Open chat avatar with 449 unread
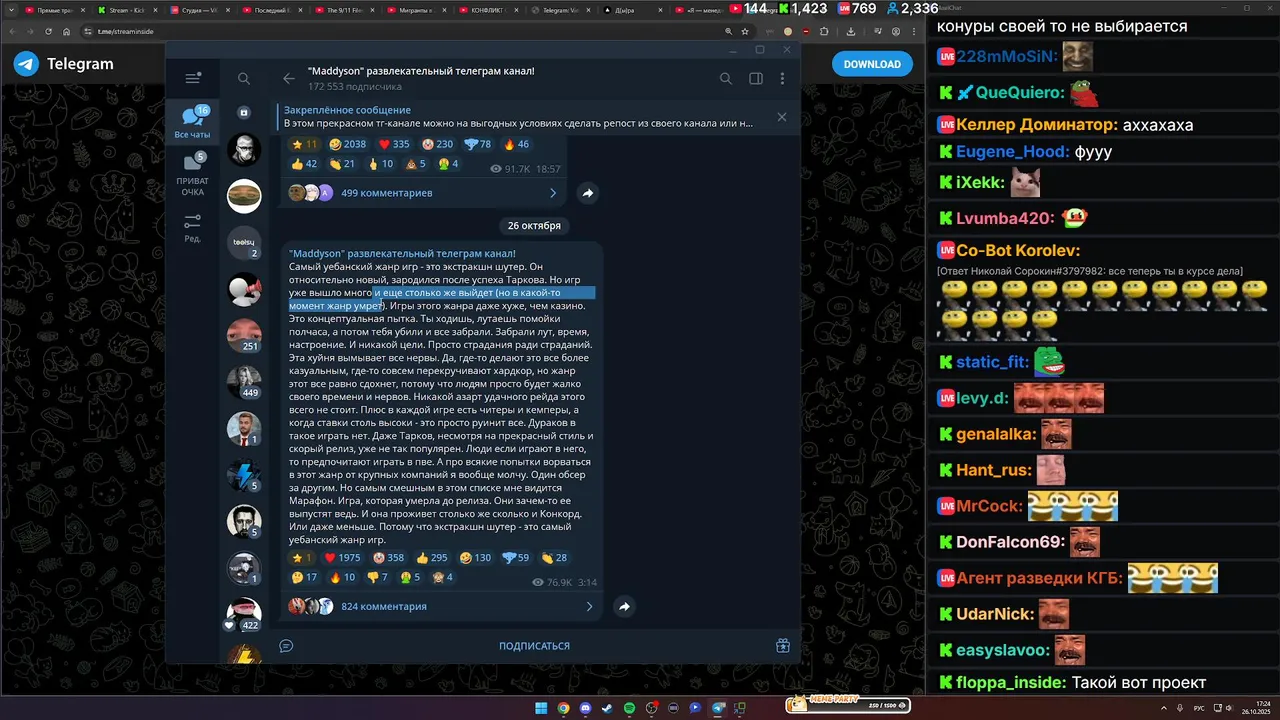Image resolution: width=1280 pixels, height=720 pixels. pos(244,382)
